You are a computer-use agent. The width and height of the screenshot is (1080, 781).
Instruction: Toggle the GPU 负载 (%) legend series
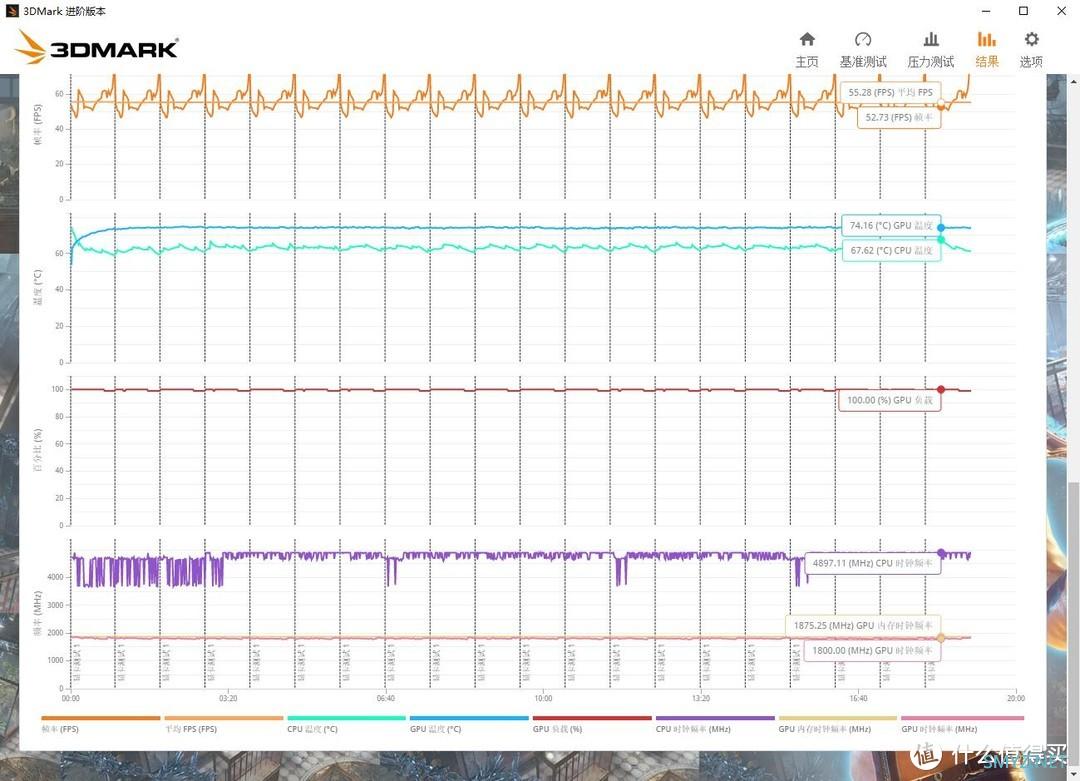tap(592, 725)
